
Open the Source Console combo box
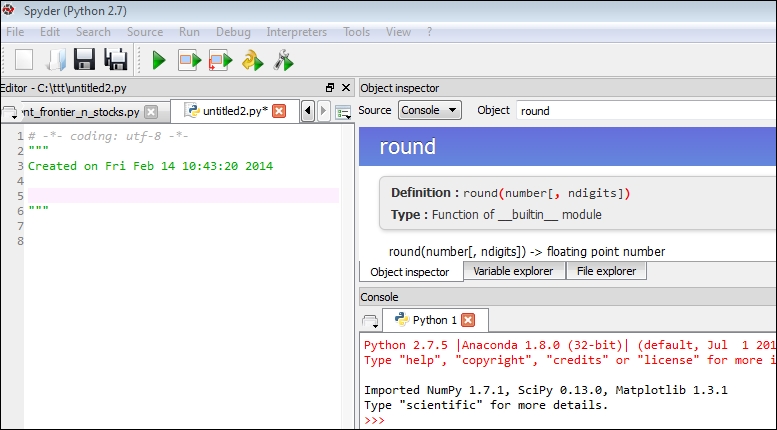tap(430, 110)
